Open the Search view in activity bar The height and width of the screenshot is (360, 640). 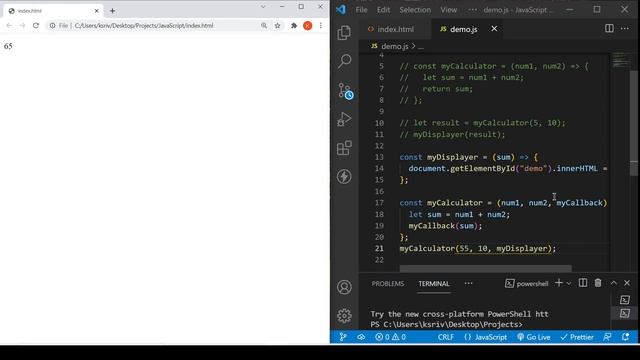click(x=344, y=61)
